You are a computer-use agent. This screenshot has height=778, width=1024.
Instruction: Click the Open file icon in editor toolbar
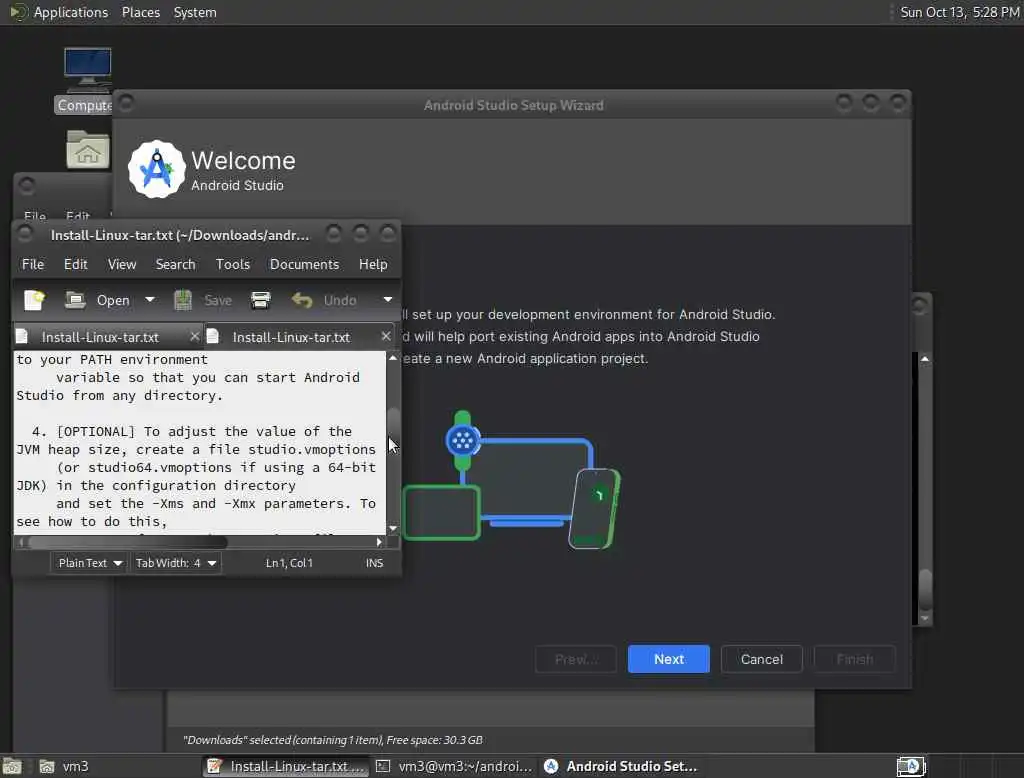(x=75, y=300)
